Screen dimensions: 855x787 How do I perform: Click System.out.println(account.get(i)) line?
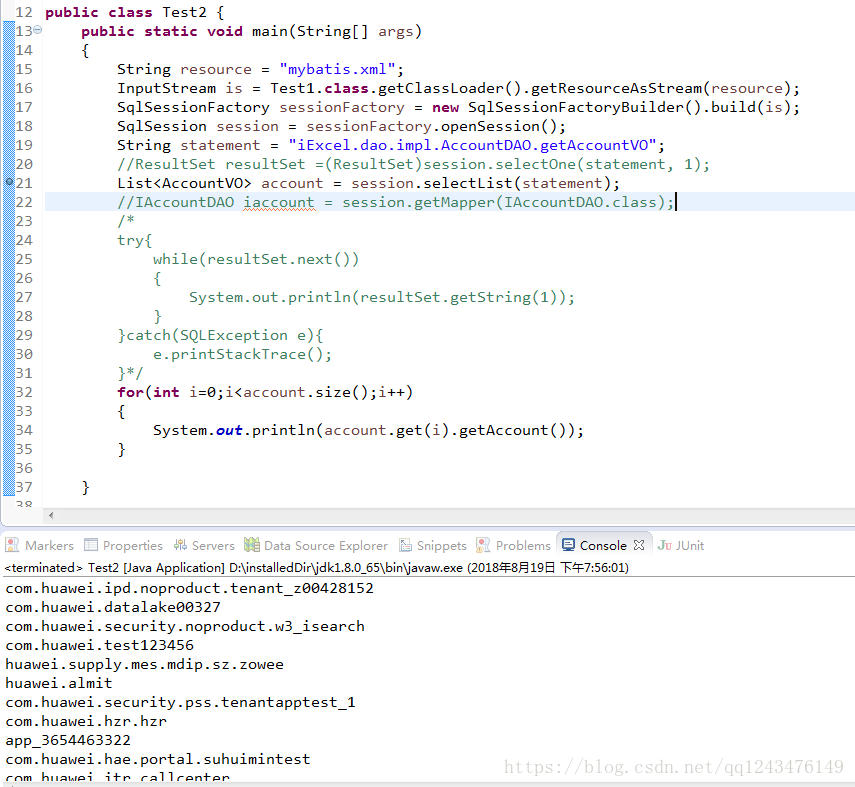pyautogui.click(x=368, y=430)
